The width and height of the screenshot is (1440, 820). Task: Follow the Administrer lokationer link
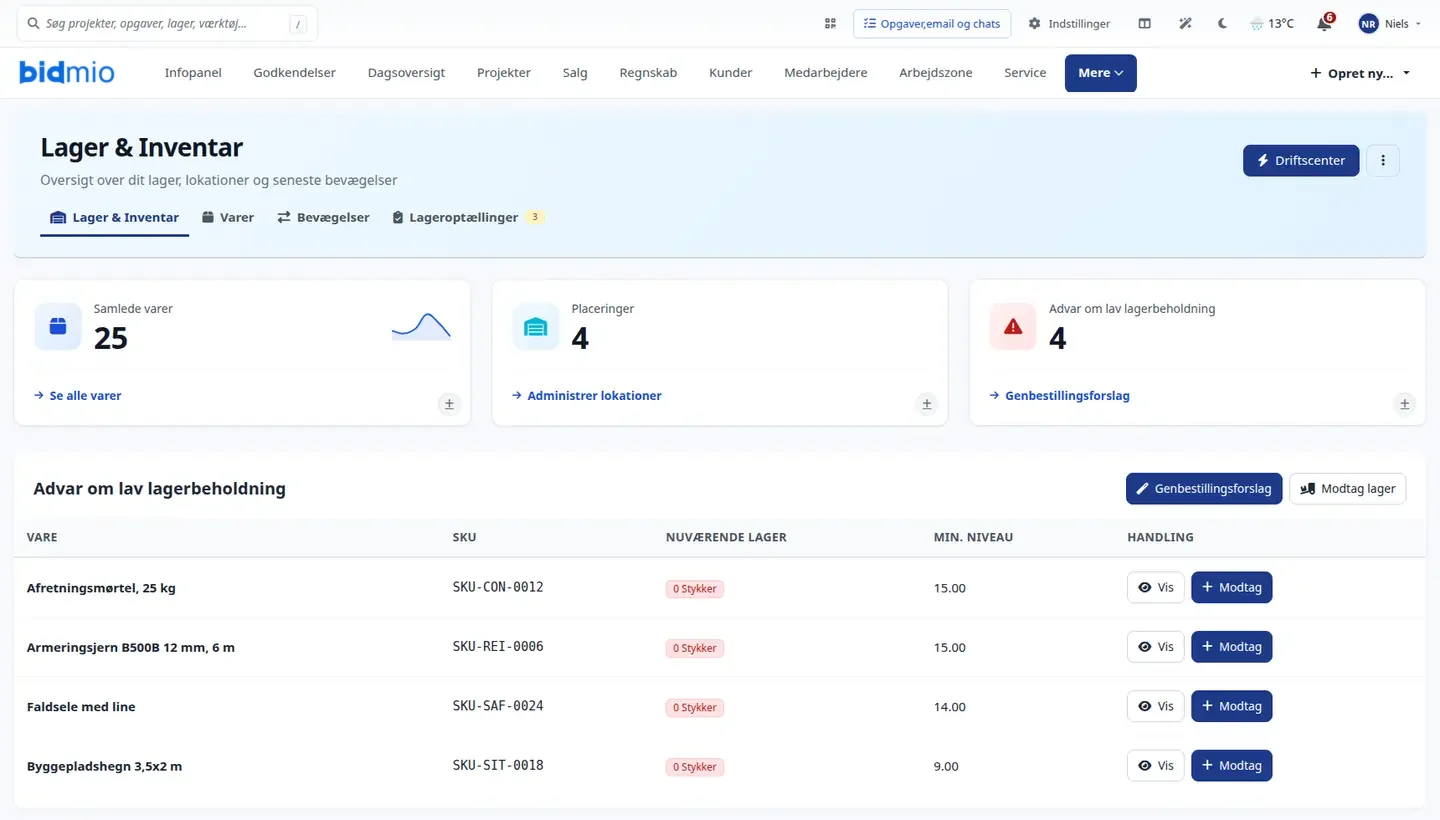(x=587, y=396)
